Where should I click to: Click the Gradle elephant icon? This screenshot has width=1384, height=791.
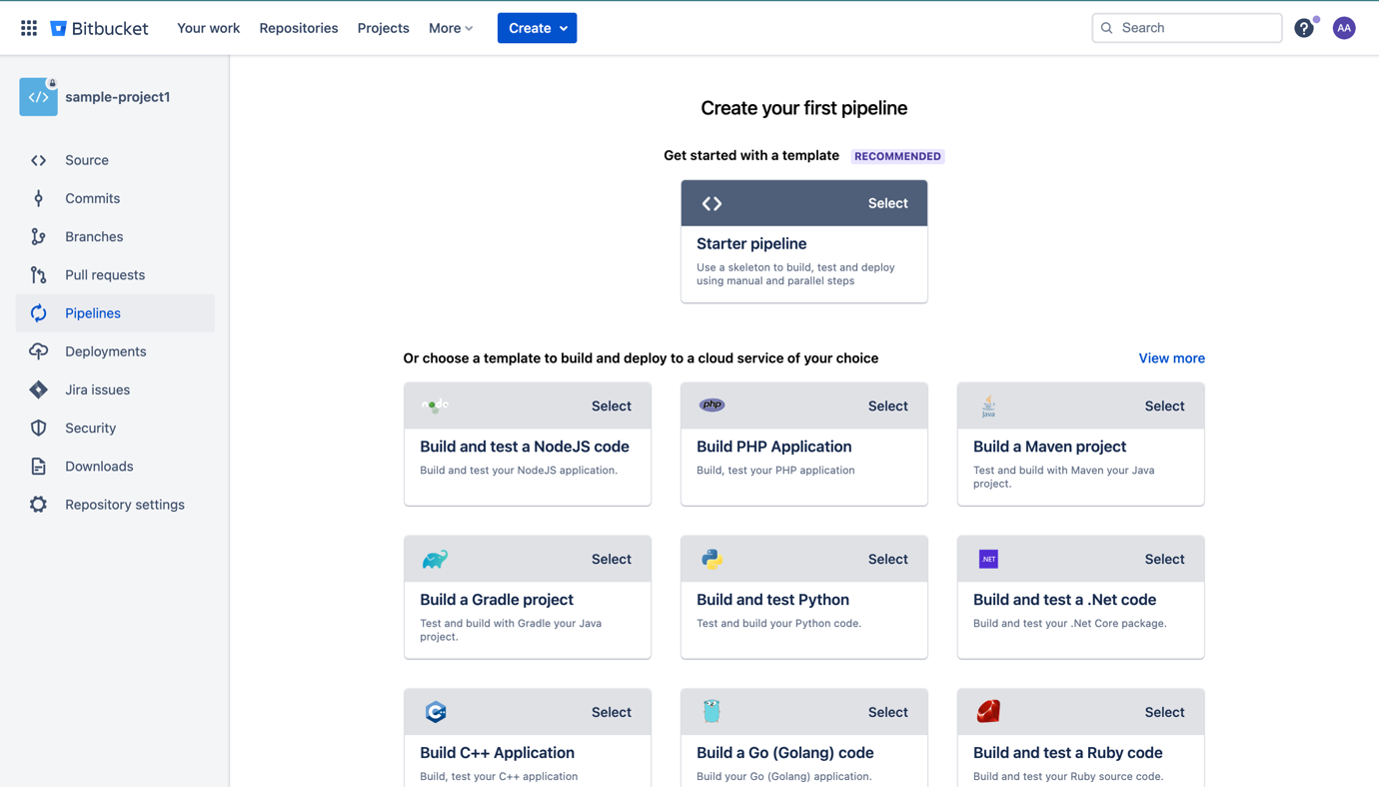[435, 559]
